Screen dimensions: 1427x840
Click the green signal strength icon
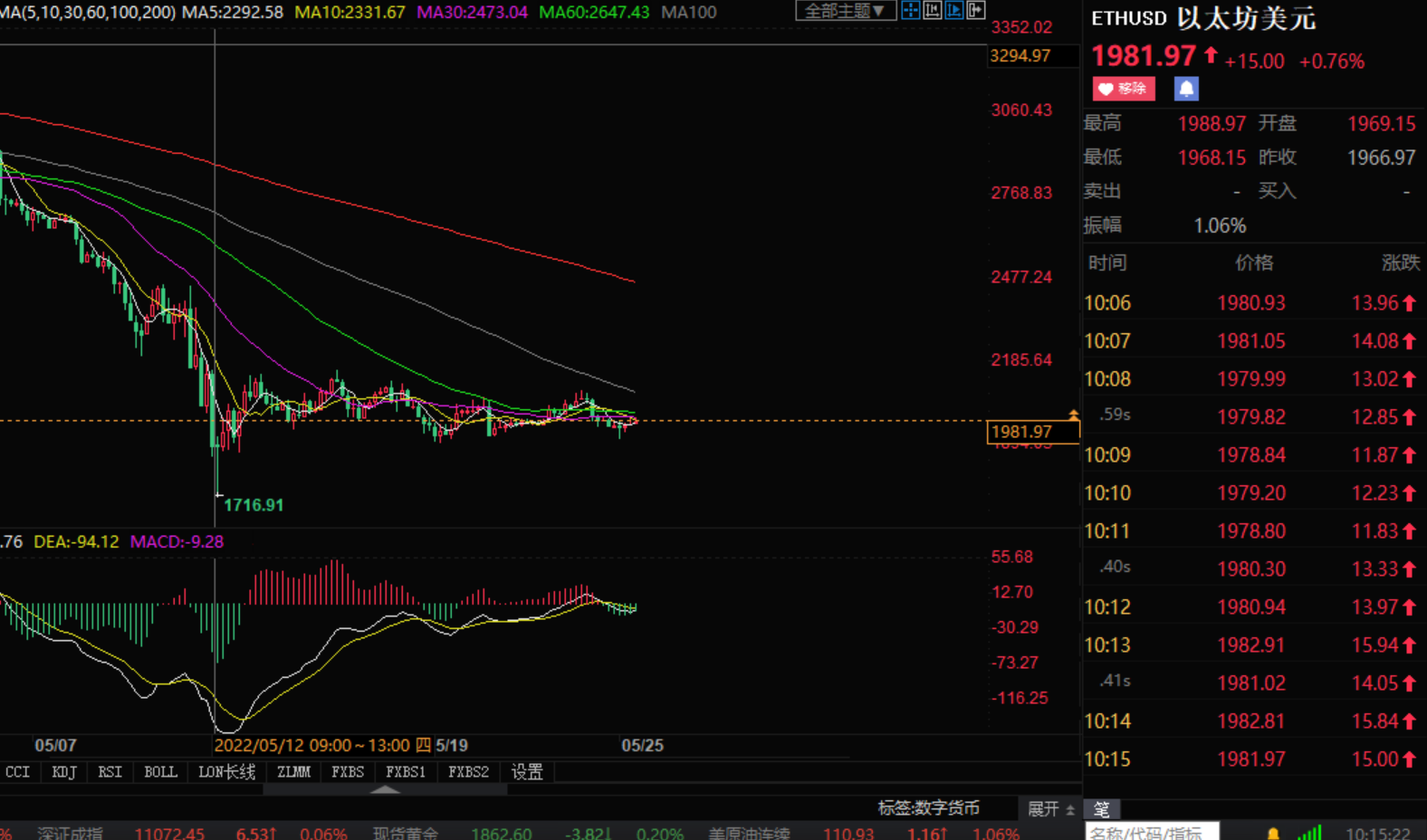pos(1309,833)
